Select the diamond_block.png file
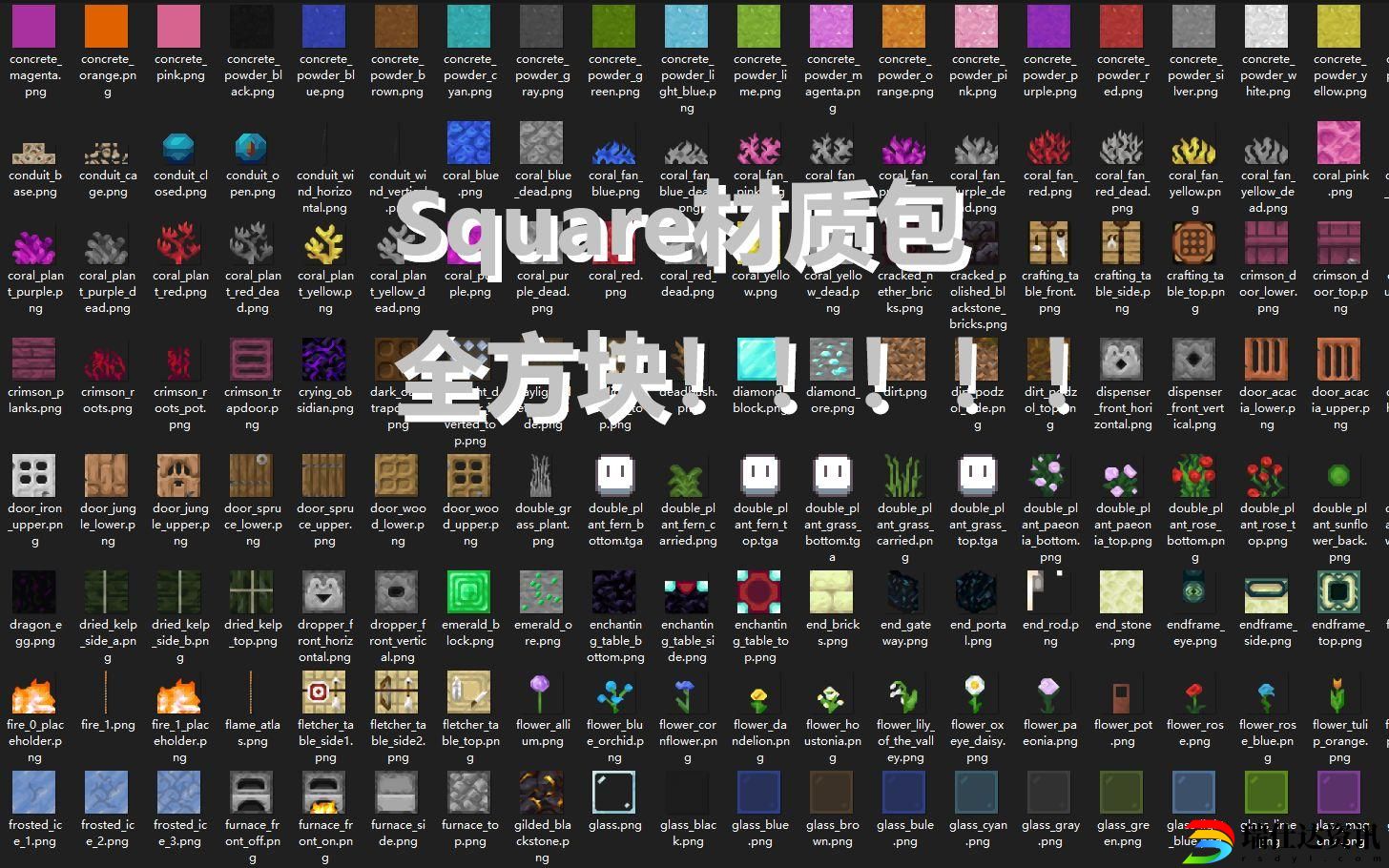Image resolution: width=1389 pixels, height=868 pixels. (x=759, y=360)
